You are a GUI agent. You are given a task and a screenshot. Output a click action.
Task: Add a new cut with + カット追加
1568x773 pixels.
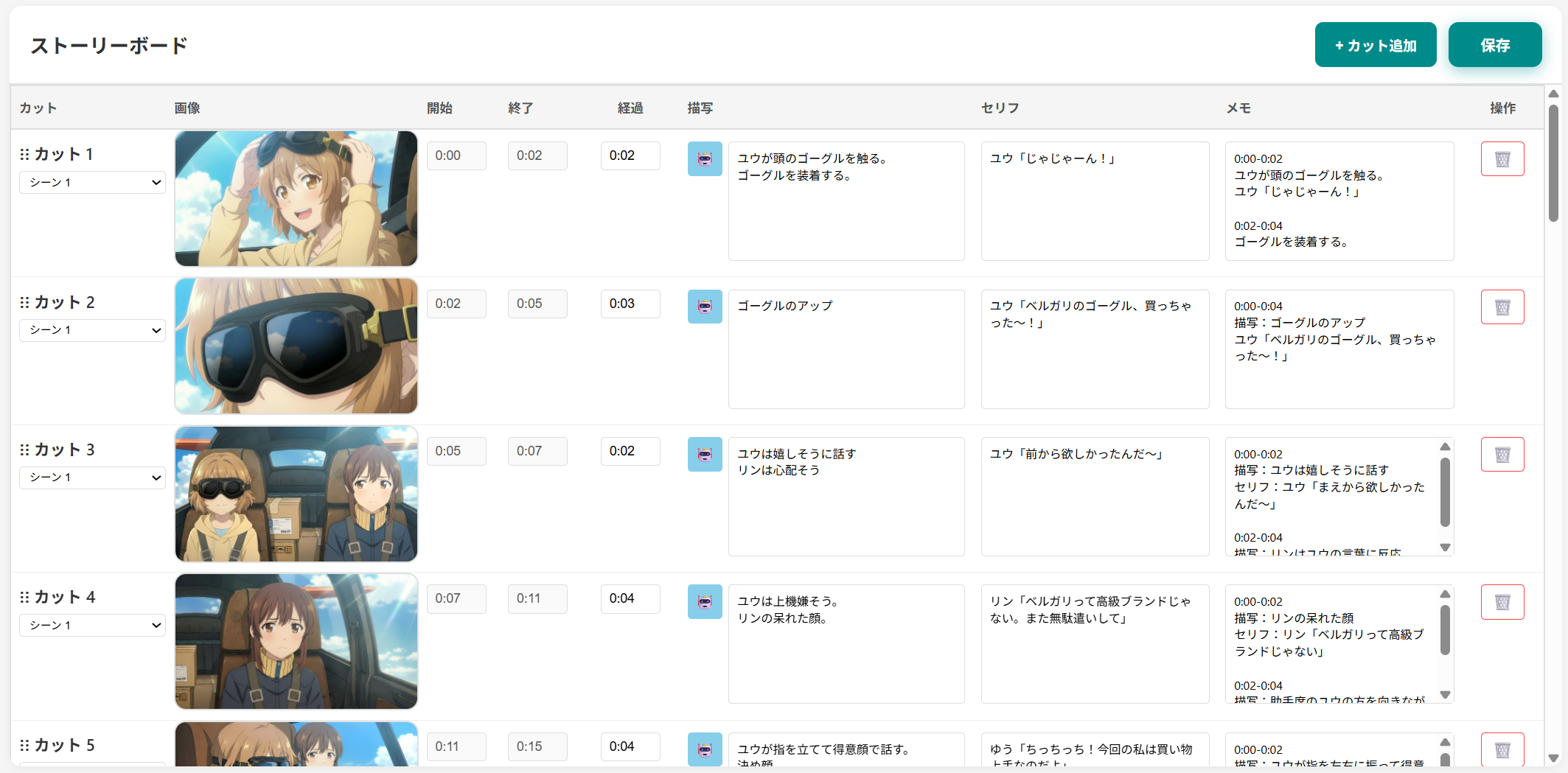click(x=1375, y=45)
